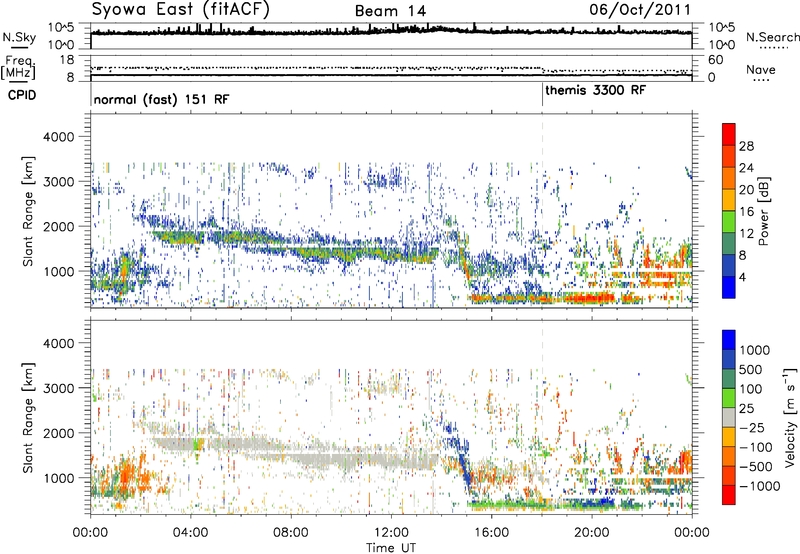Image resolution: width=800 pixels, height=554 pixels.
Task: Click the '-500' label on the velocity colorbar
Action: tap(755, 467)
